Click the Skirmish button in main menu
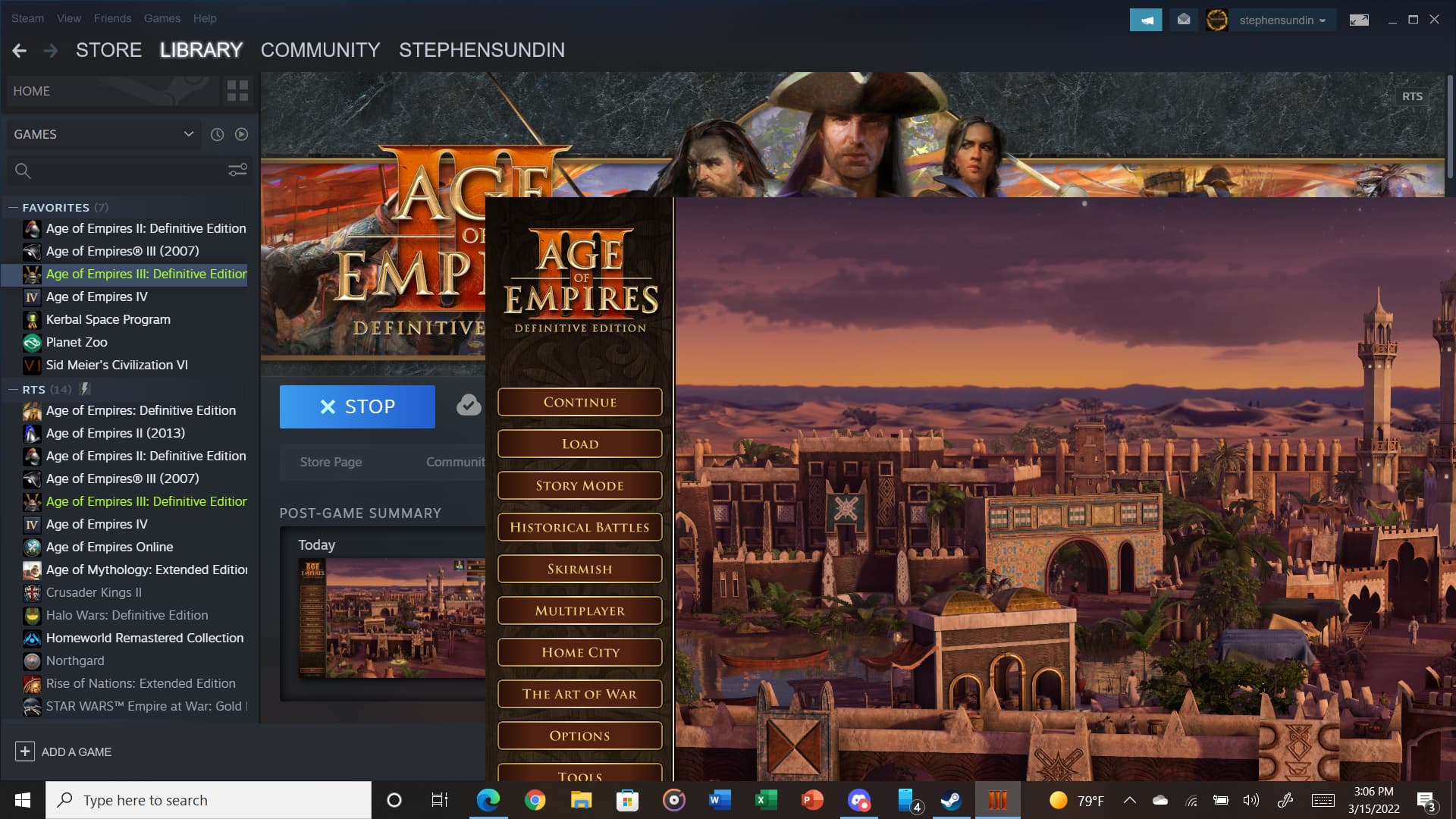This screenshot has width=1456, height=819. click(579, 568)
